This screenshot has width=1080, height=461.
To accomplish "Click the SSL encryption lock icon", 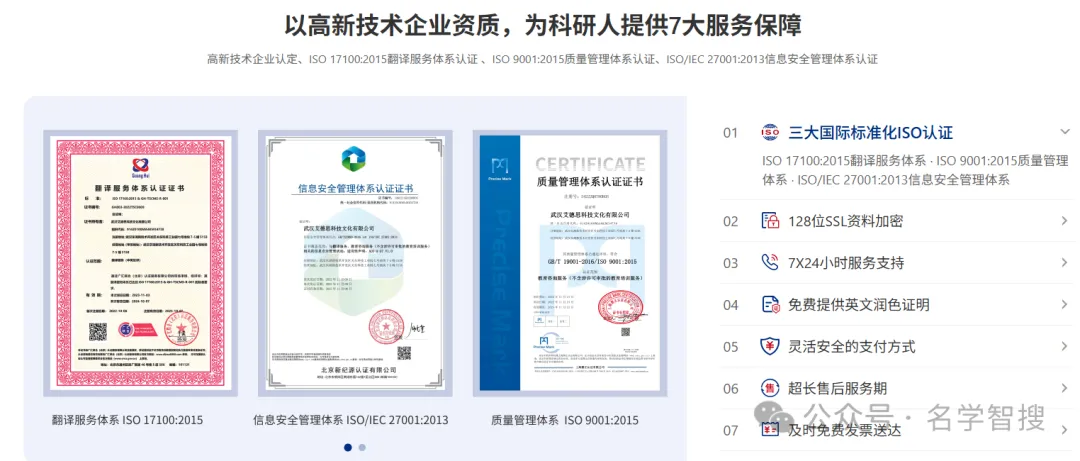I will 770,221.
